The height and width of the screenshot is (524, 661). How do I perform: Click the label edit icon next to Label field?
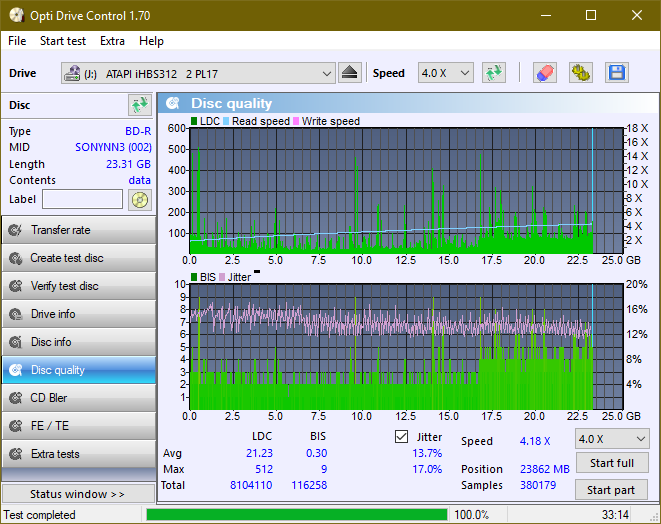[139, 199]
